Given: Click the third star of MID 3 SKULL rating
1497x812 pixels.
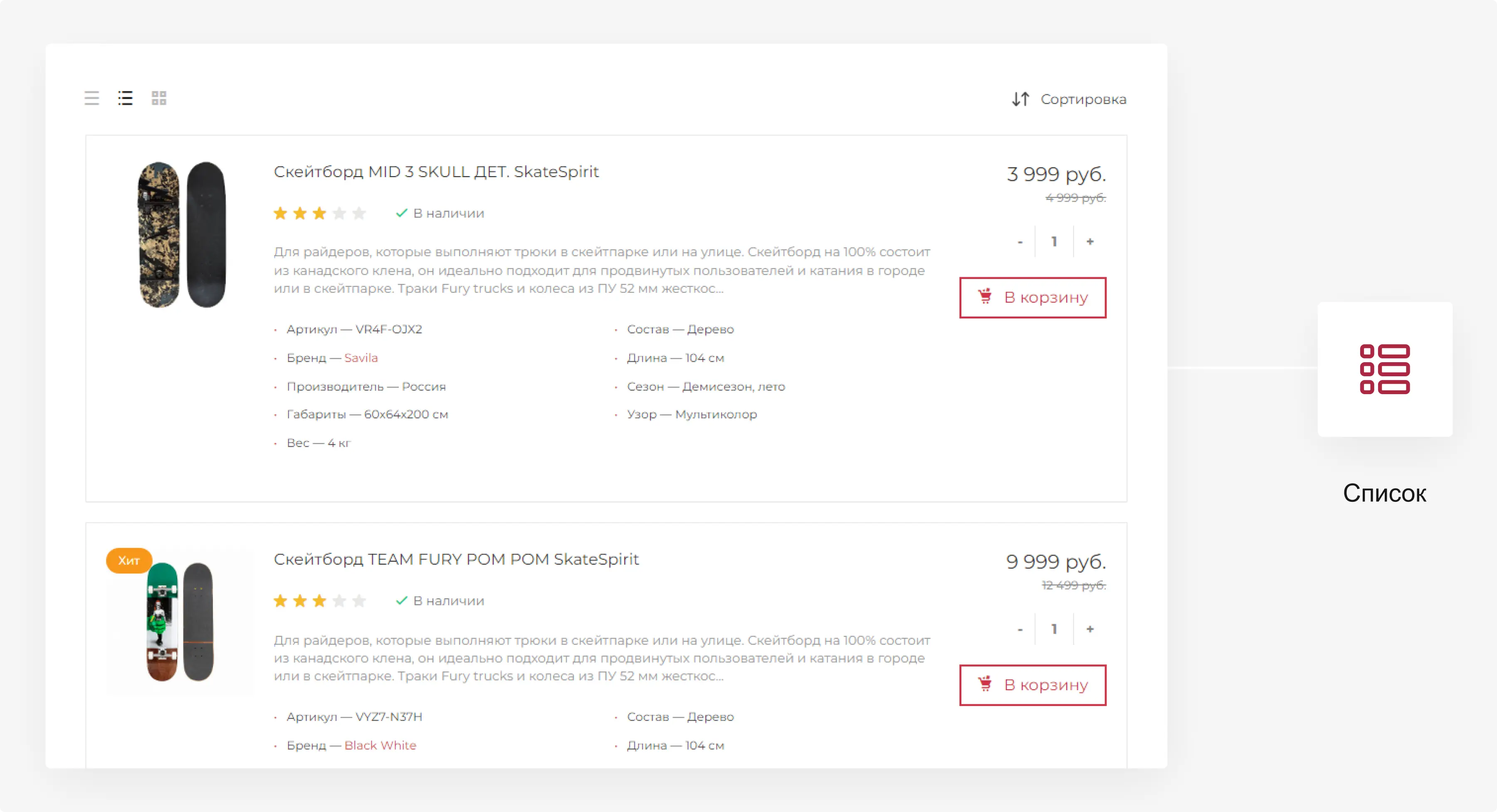Looking at the screenshot, I should click(x=319, y=213).
